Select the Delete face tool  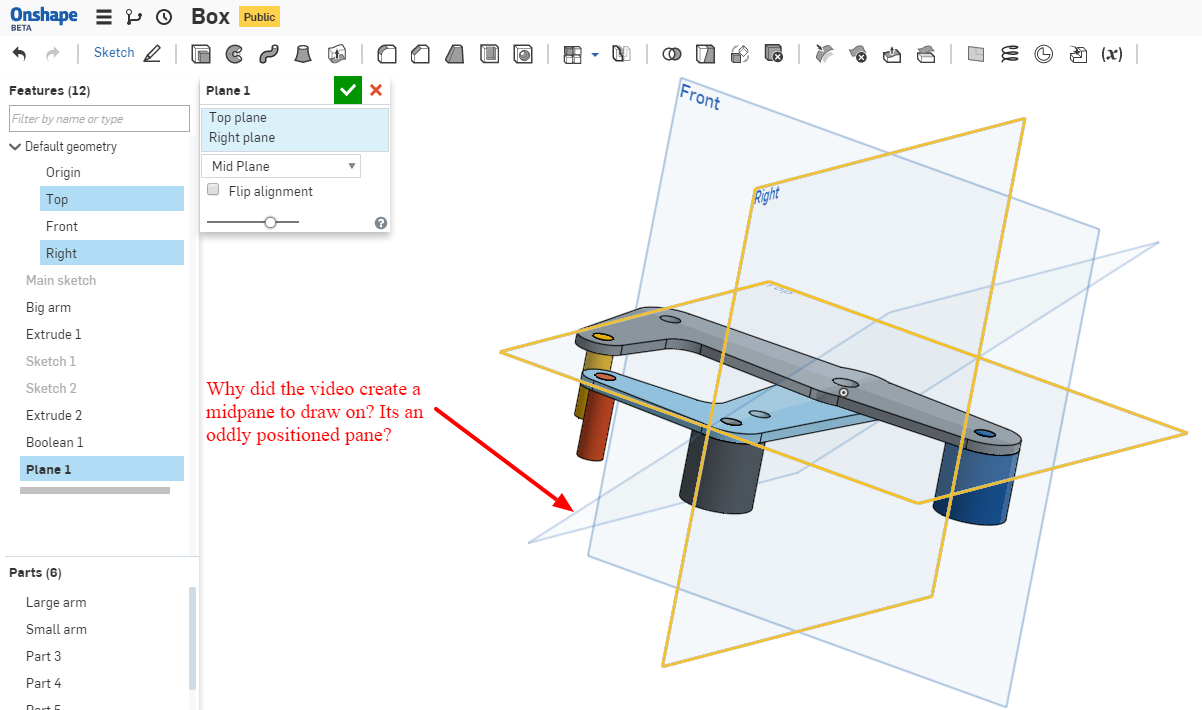click(x=858, y=54)
